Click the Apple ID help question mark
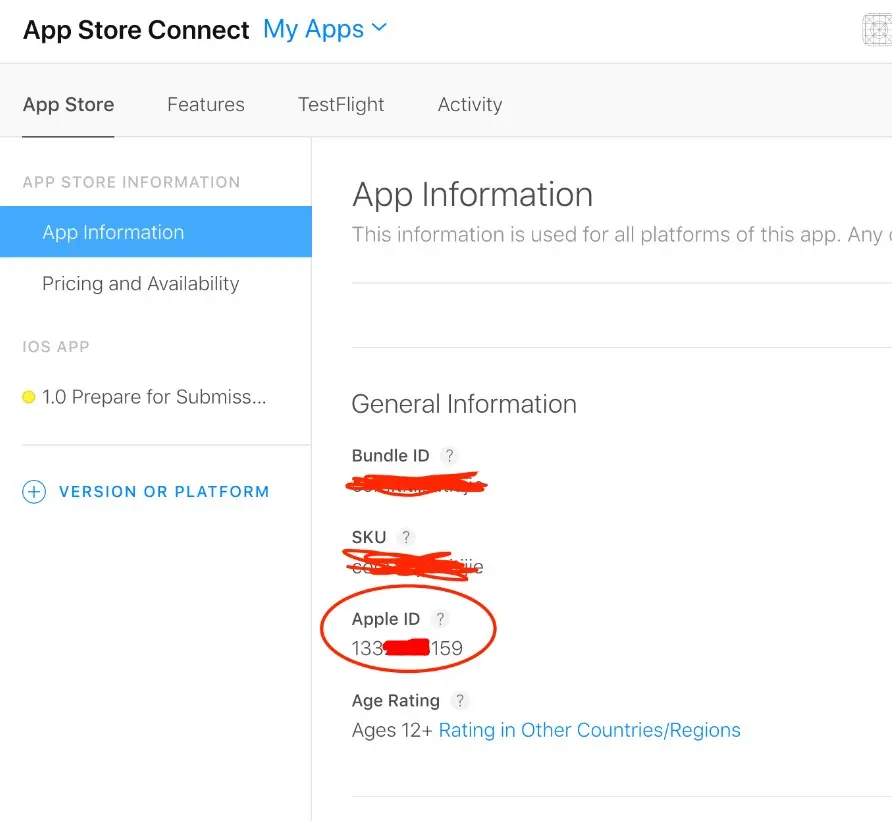The height and width of the screenshot is (821, 892). pos(440,619)
